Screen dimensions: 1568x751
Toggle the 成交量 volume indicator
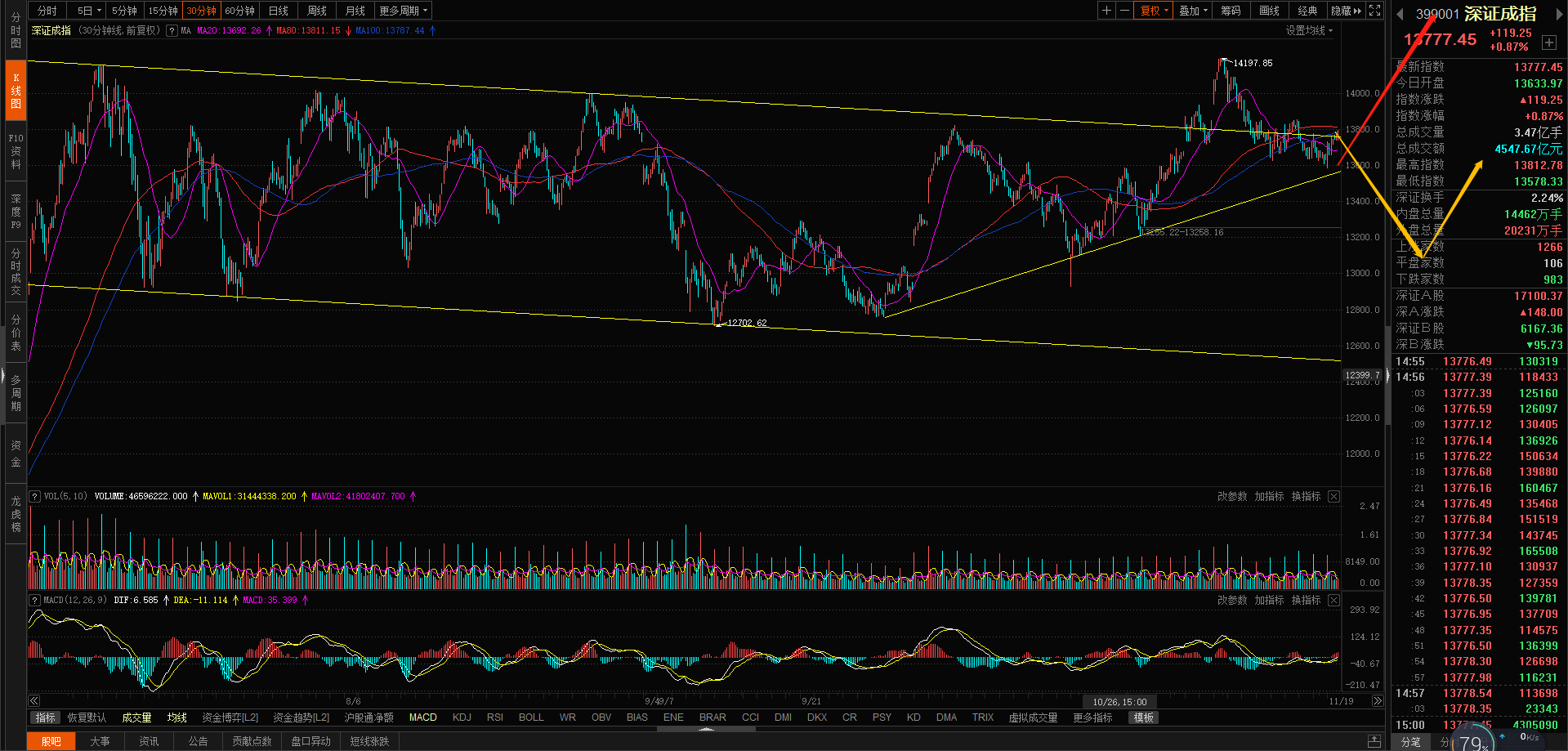pos(136,717)
